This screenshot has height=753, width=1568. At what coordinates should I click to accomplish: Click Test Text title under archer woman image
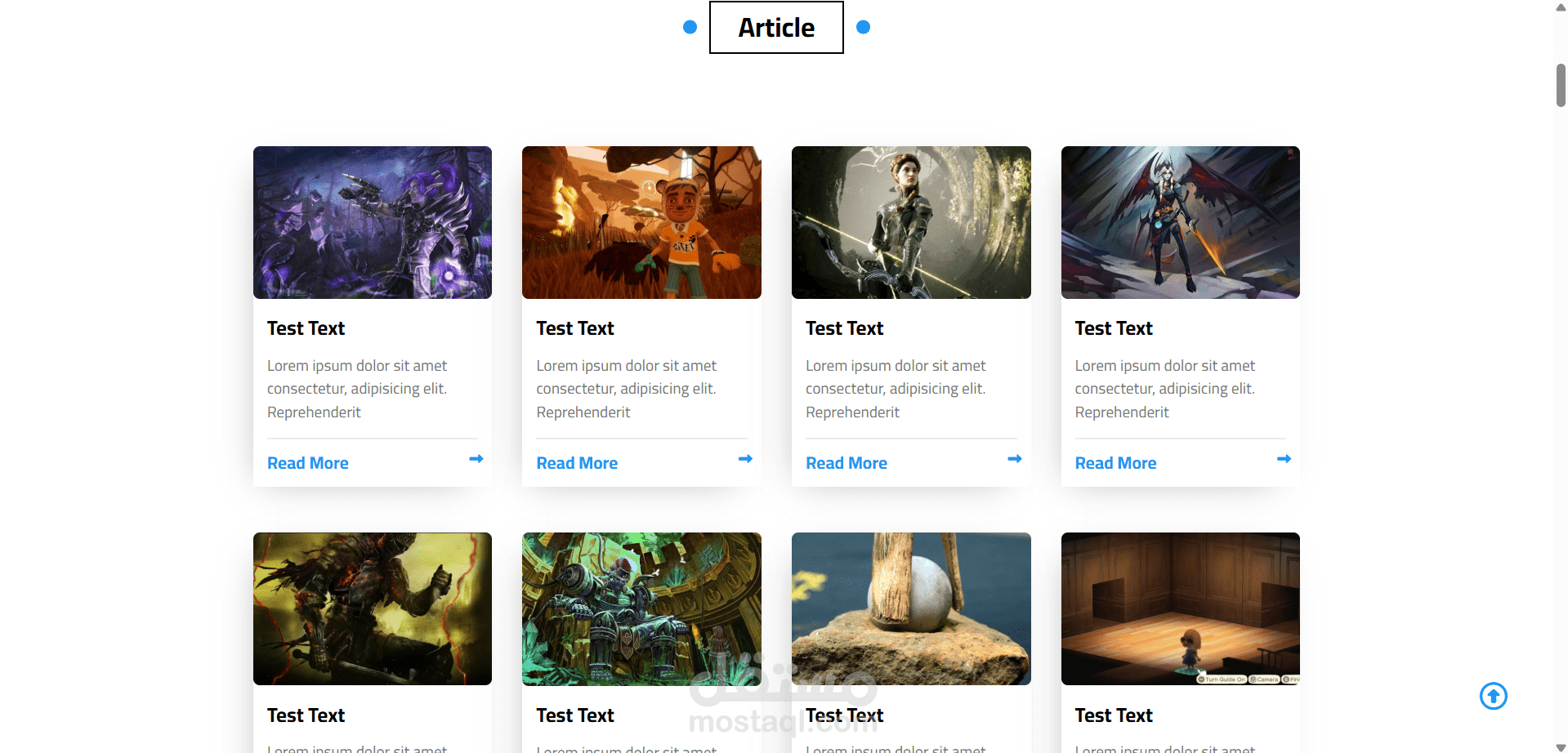pos(844,328)
